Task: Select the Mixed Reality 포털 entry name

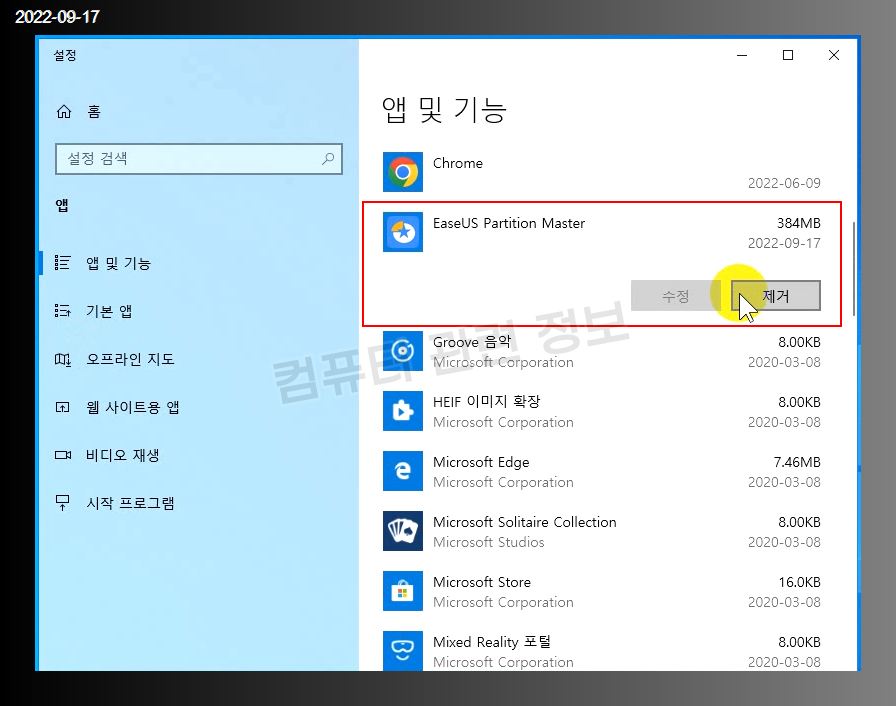Action: pos(491,642)
